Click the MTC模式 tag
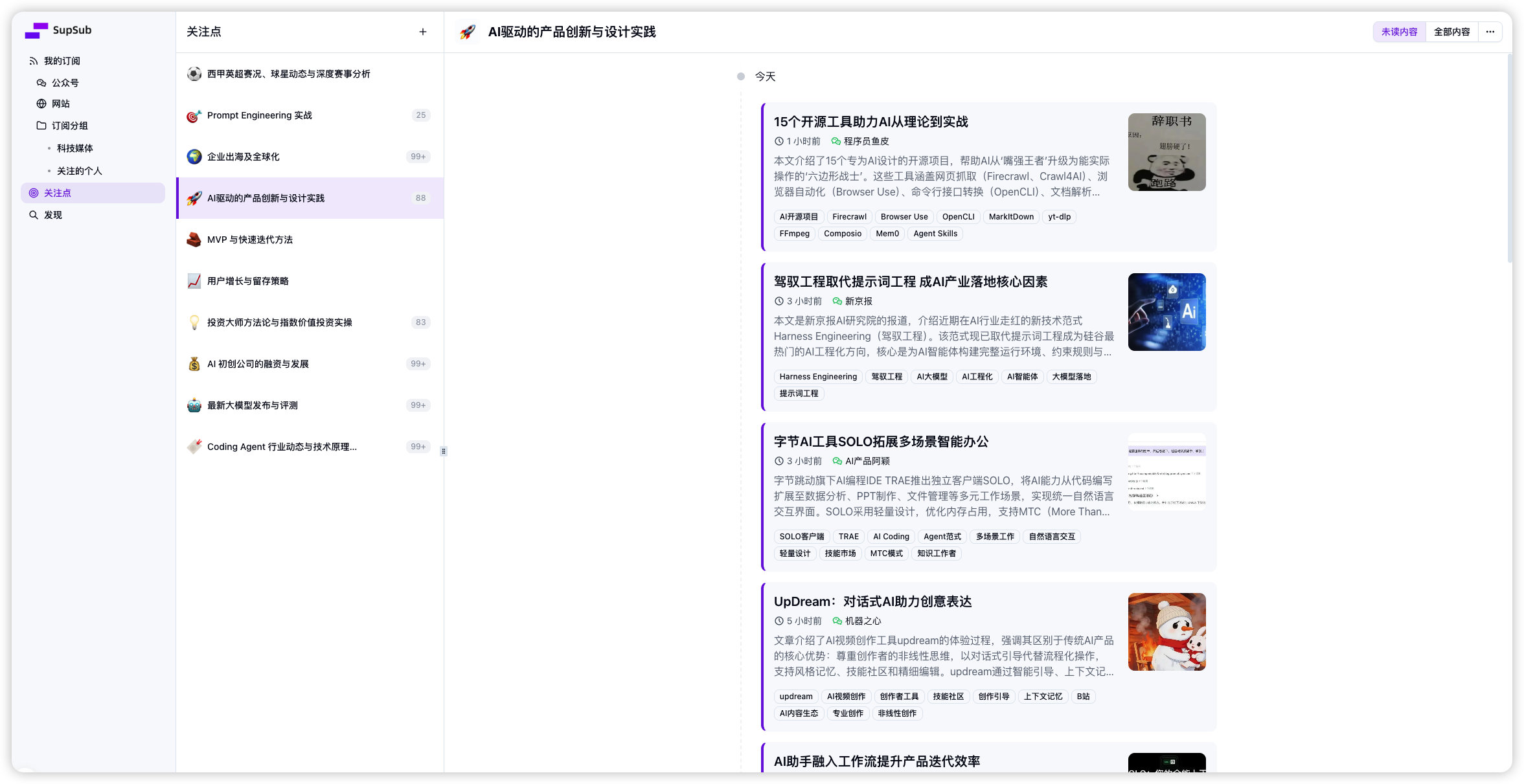This screenshot has width=1524, height=784. tap(887, 554)
